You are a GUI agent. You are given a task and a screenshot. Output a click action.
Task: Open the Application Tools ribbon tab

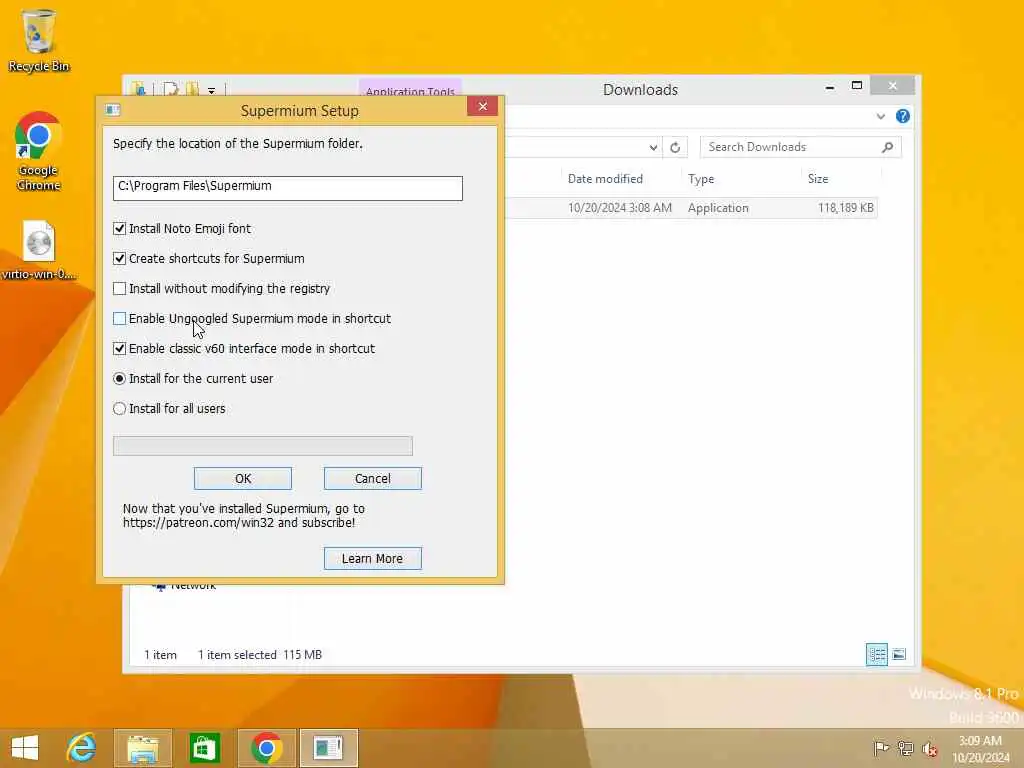pyautogui.click(x=410, y=89)
